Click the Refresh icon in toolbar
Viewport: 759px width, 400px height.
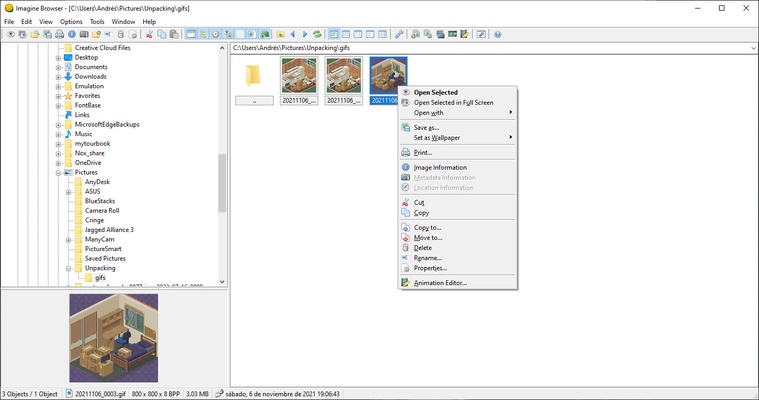click(x=318, y=34)
